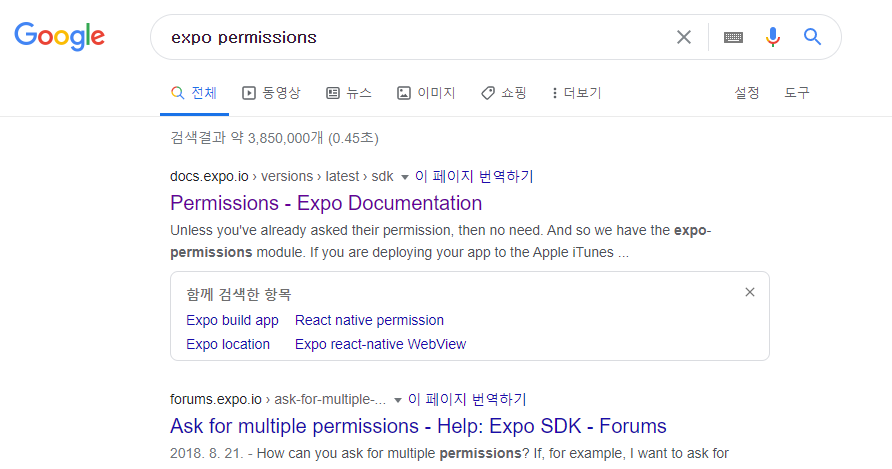This screenshot has height=469, width=892.
Task: Switch to the 쇼핑 tab
Action: [x=503, y=93]
